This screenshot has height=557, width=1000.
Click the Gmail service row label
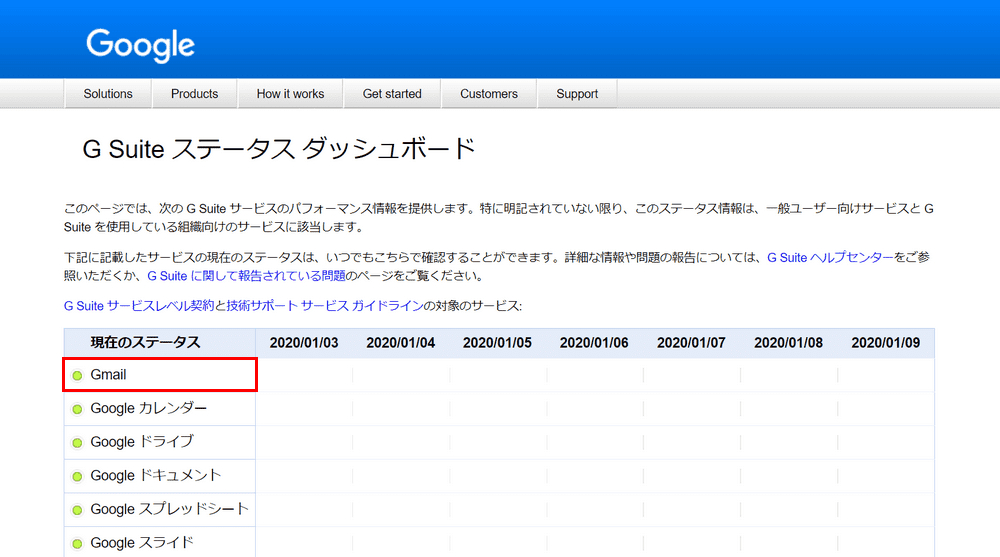(108, 375)
